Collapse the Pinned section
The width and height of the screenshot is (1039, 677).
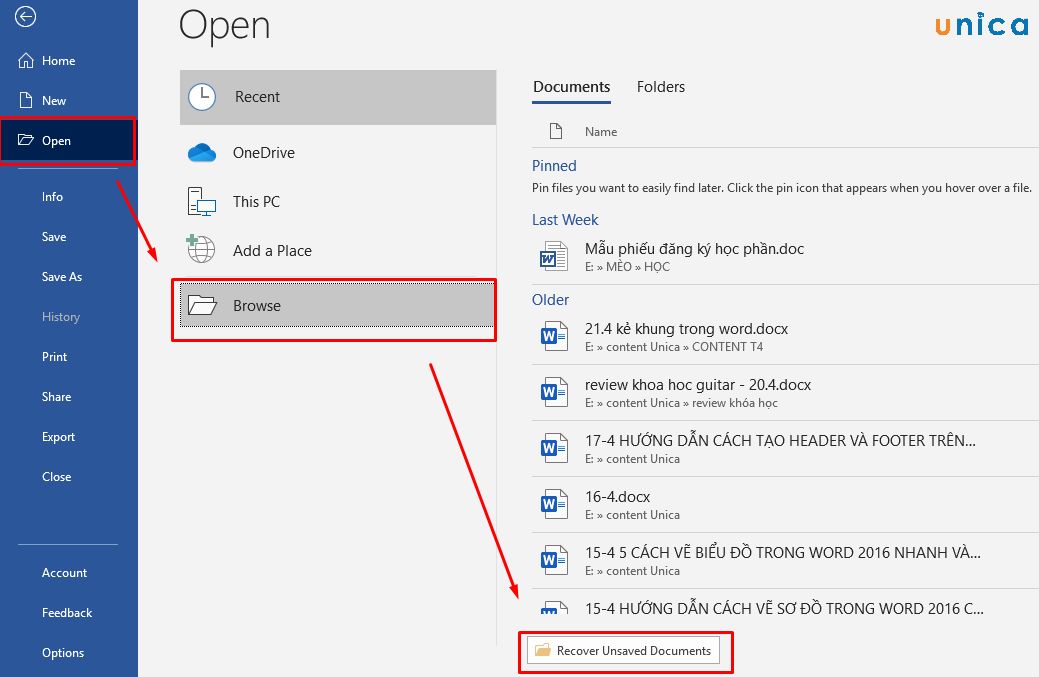coord(554,165)
